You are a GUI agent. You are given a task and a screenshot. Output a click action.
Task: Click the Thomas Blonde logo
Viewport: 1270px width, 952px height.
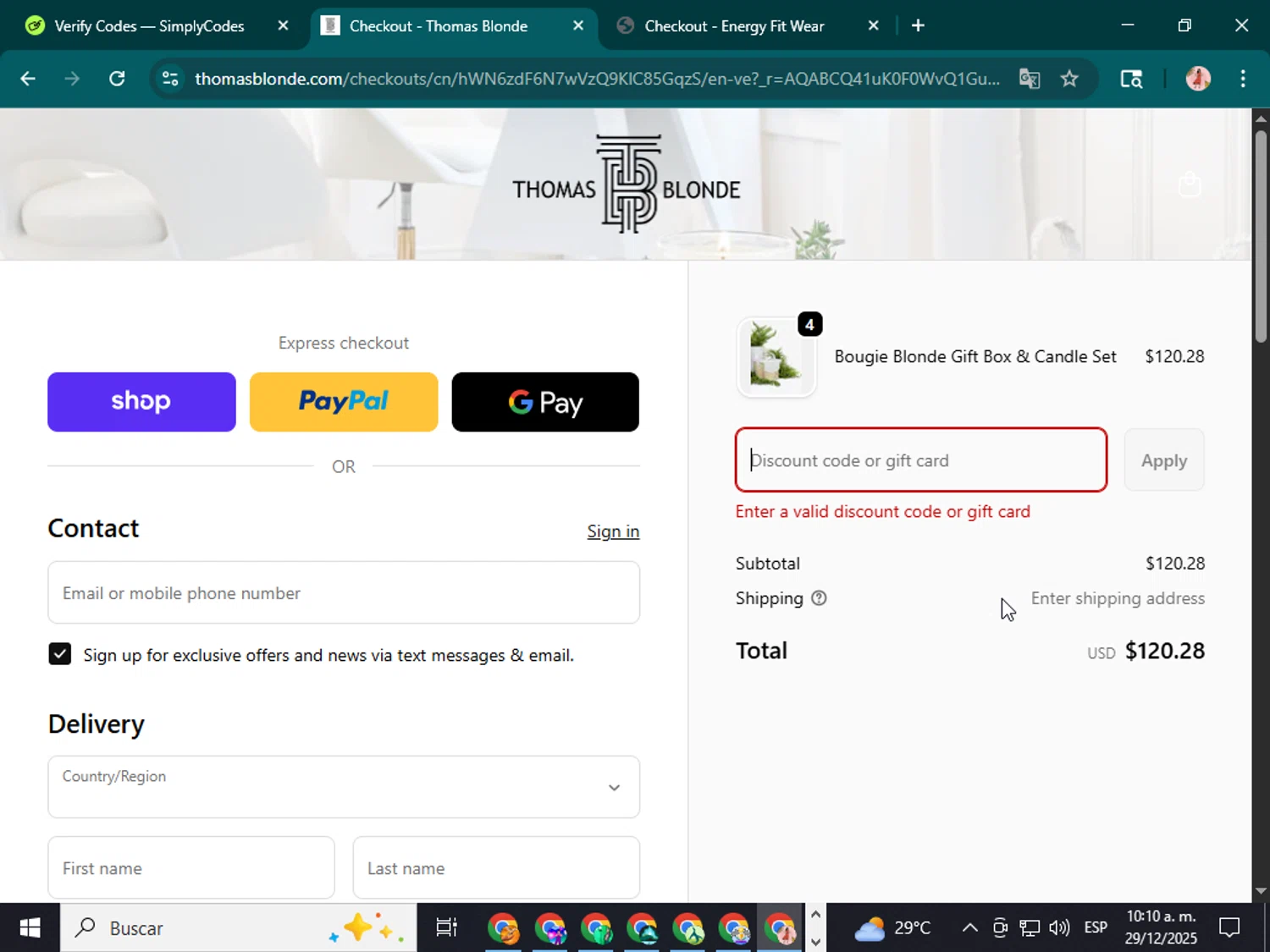[x=627, y=184]
